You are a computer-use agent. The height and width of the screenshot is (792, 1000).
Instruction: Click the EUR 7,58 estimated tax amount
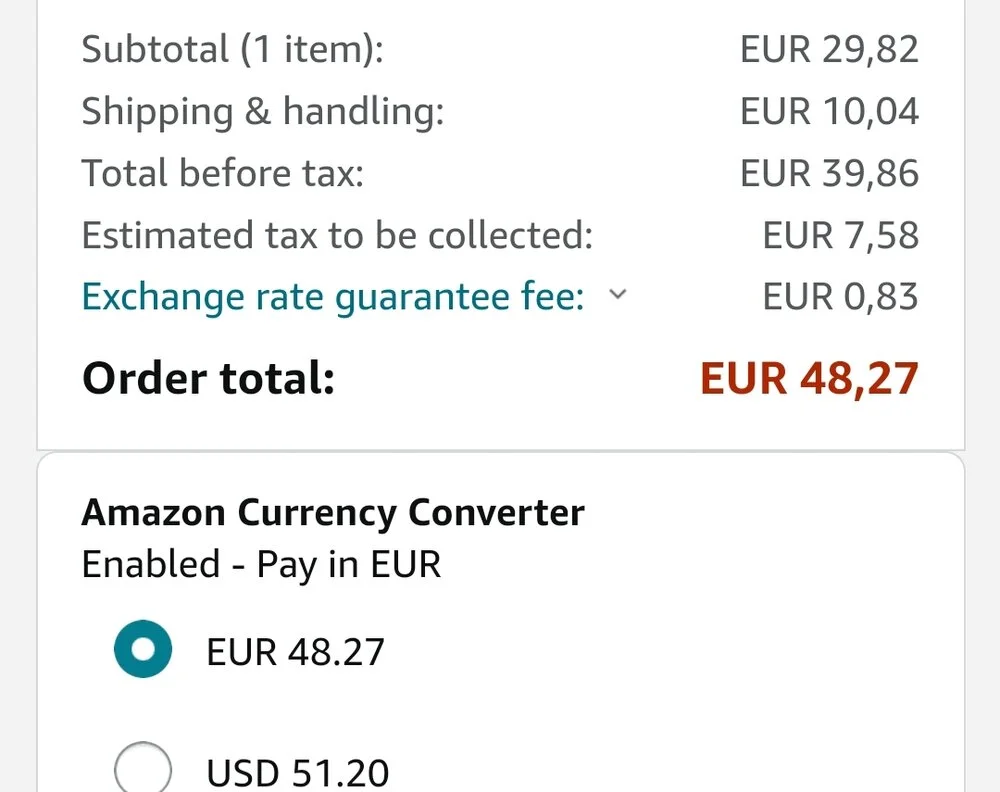(x=840, y=235)
